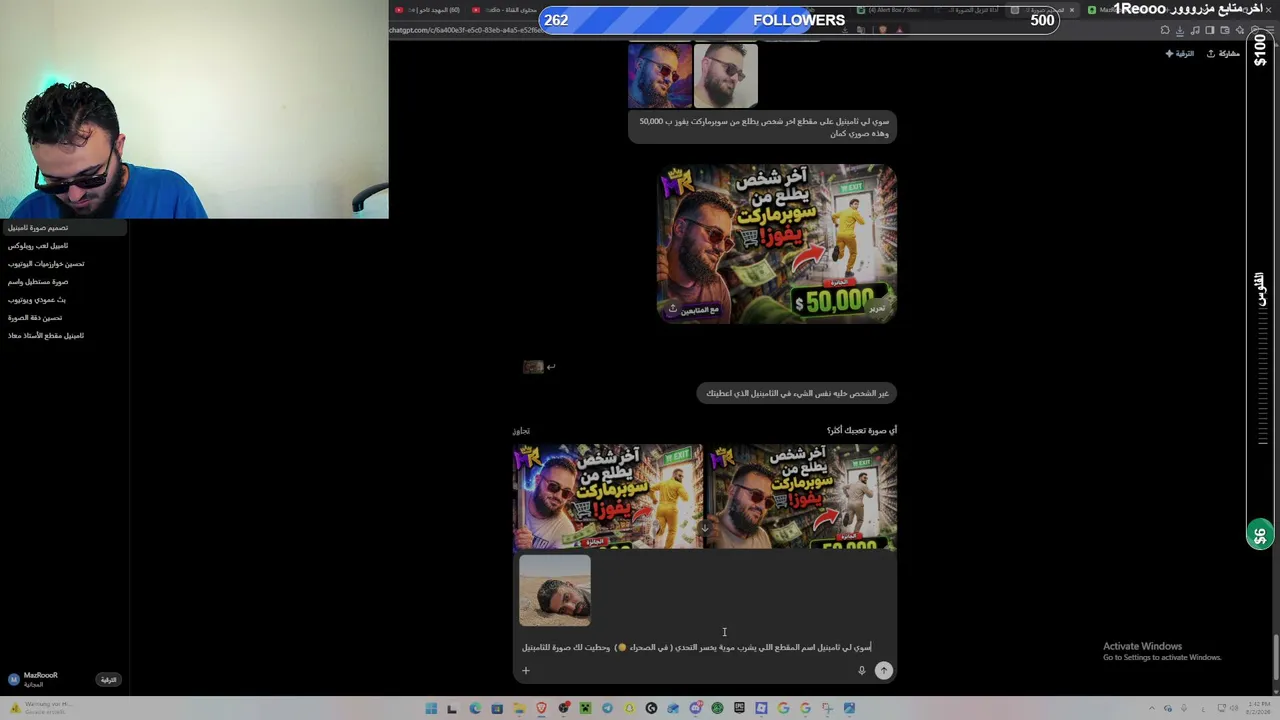Open Discord from the taskbar

coord(695,708)
